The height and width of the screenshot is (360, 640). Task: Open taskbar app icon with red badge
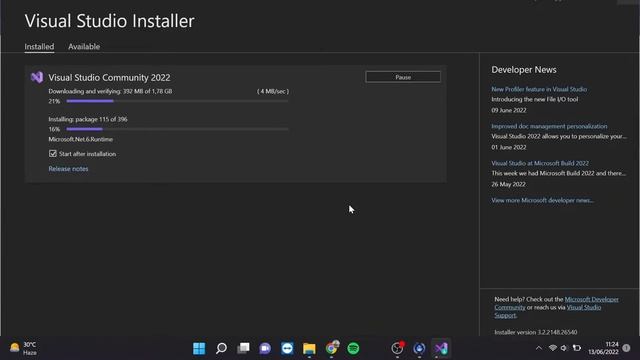(398, 348)
